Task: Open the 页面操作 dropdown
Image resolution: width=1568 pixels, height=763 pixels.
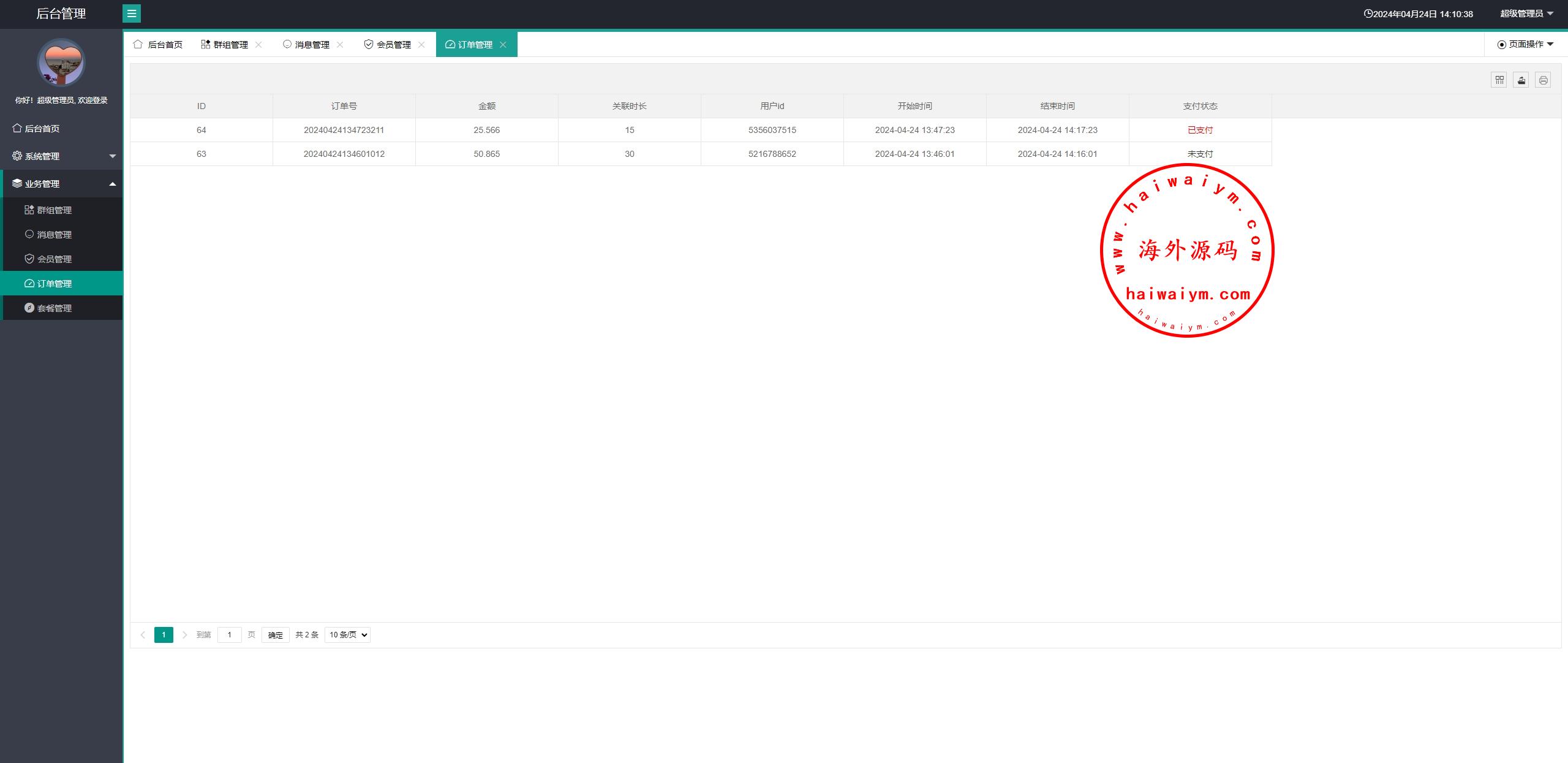Action: (x=1525, y=44)
